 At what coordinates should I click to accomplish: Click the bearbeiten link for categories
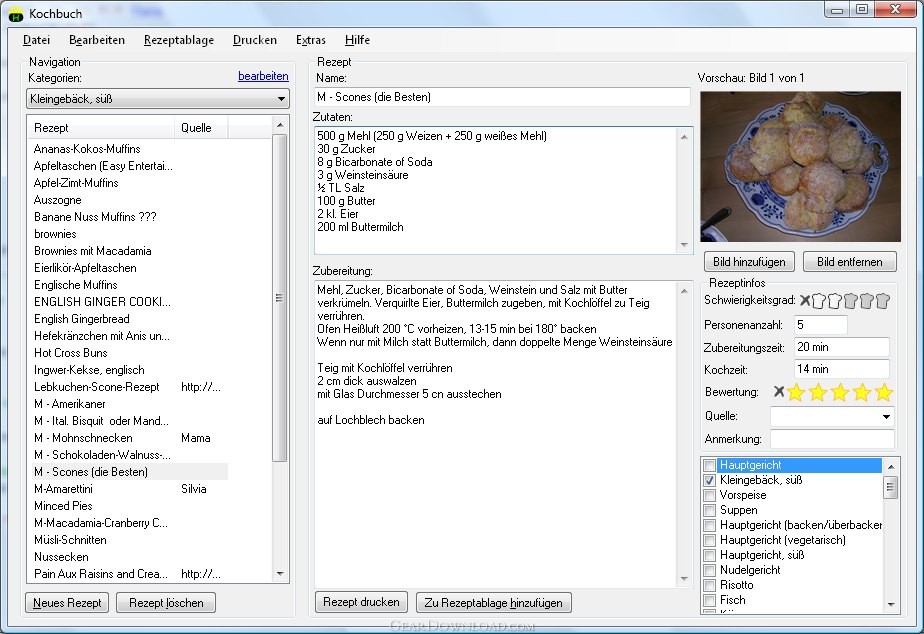(263, 76)
